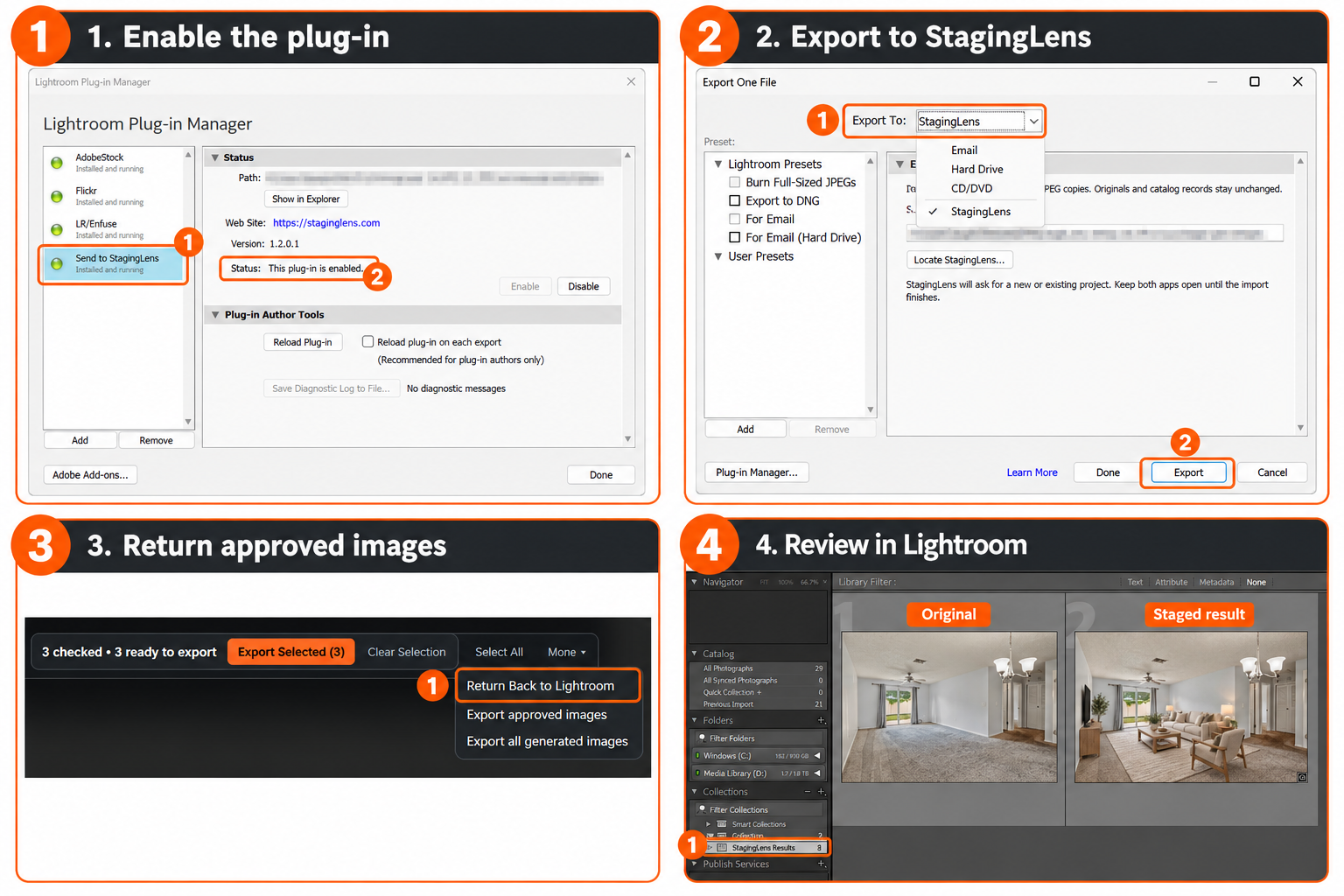1344x896 pixels.
Task: Check the Burn Full-Sized JPEGs preset
Action: tap(735, 182)
